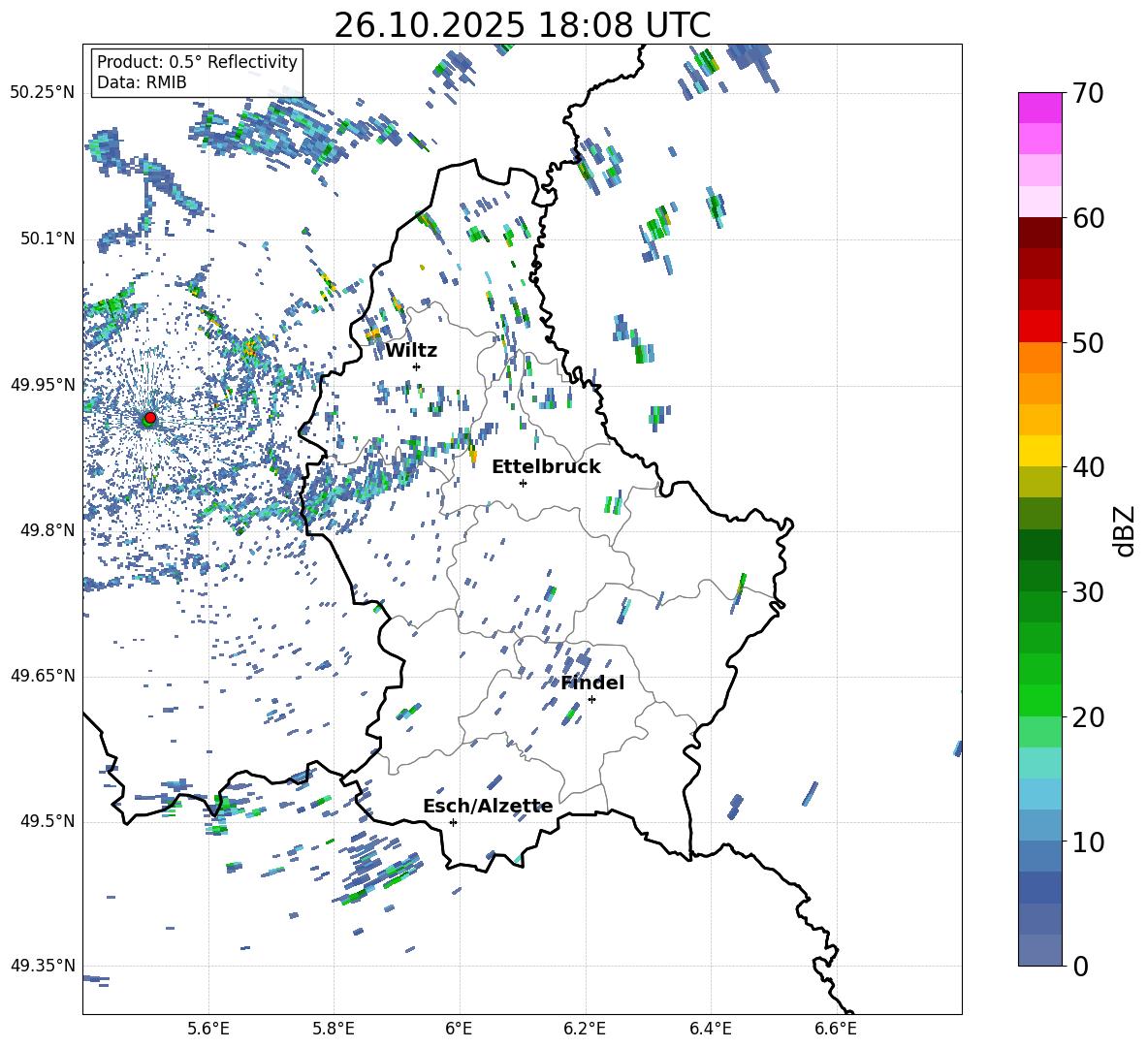Viewport: 1148px width, 1048px height.
Task: Click the cross marker below Wiltz
Action: [416, 366]
